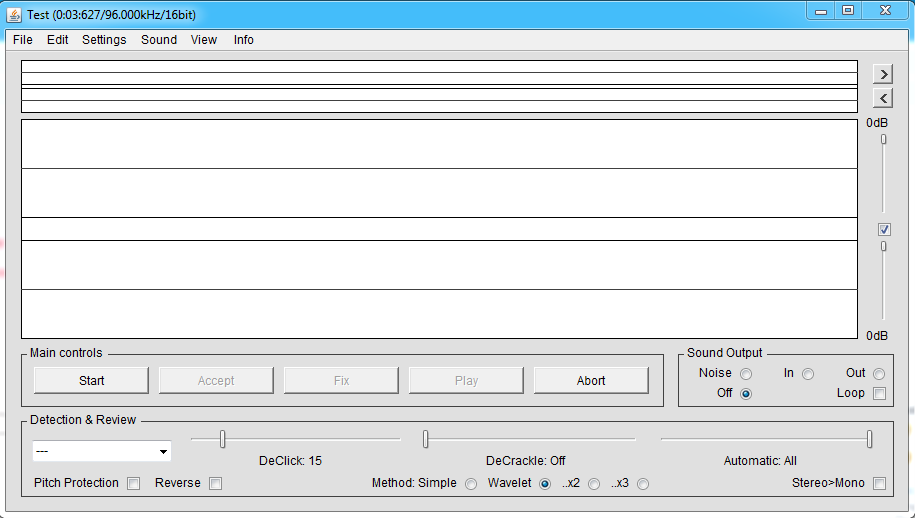Uncheck the checkbox between the volume sliders
Viewport: 915px width, 518px height.
(883, 229)
